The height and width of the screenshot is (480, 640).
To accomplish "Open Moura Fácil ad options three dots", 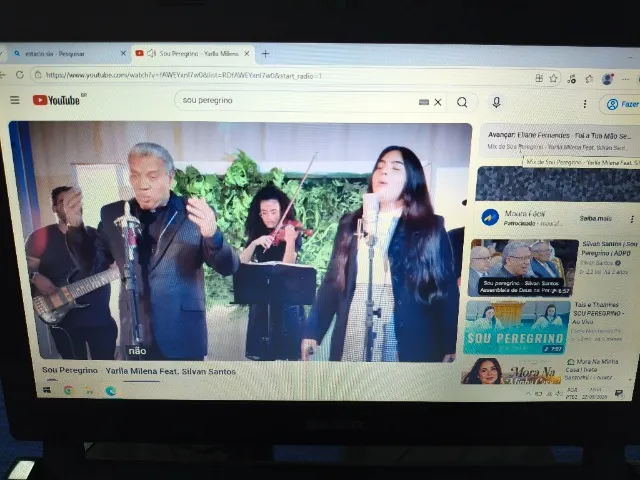I will click(632, 219).
